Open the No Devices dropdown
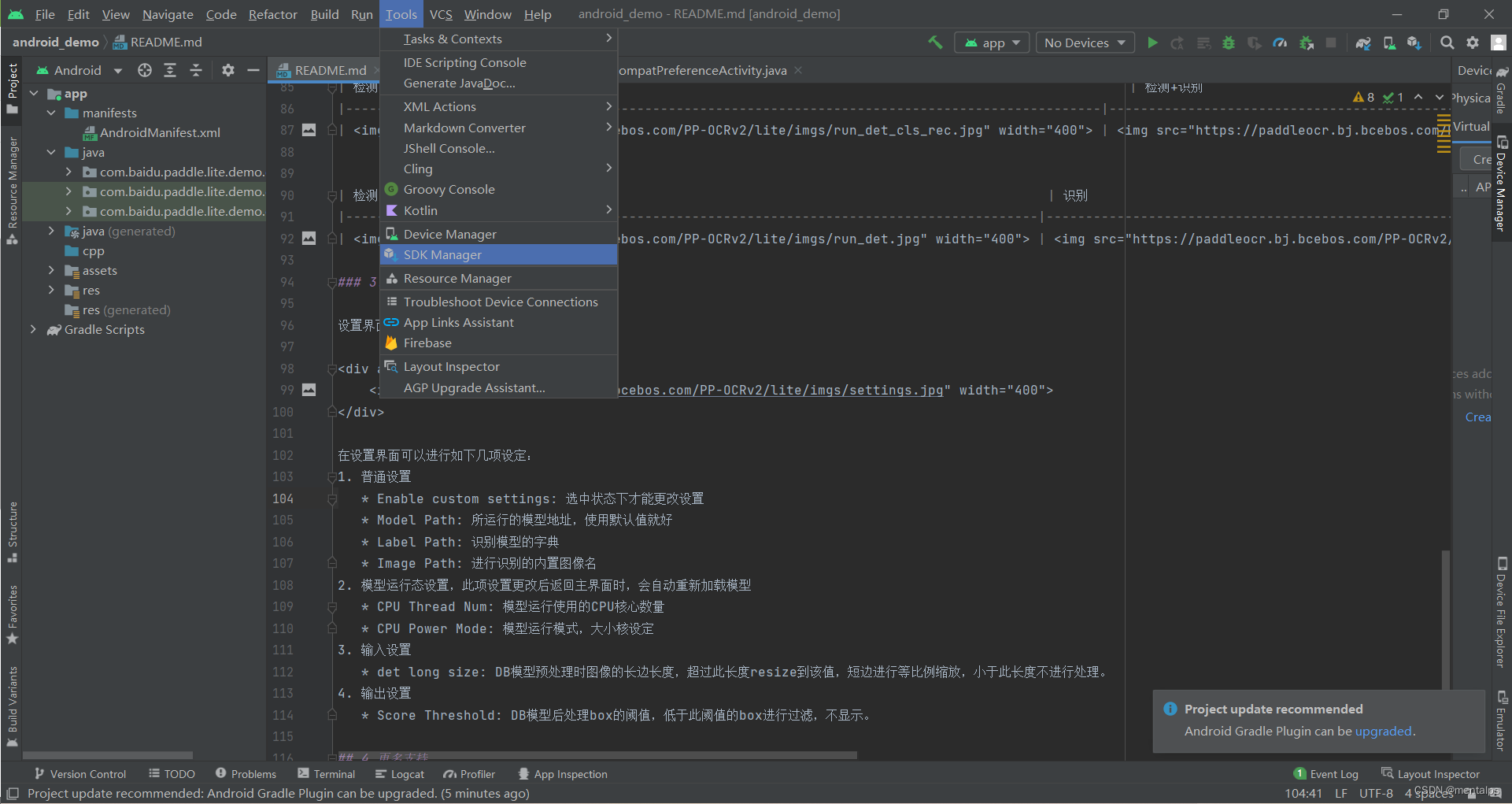Viewport: 1512px width, 804px height. 1085,43
